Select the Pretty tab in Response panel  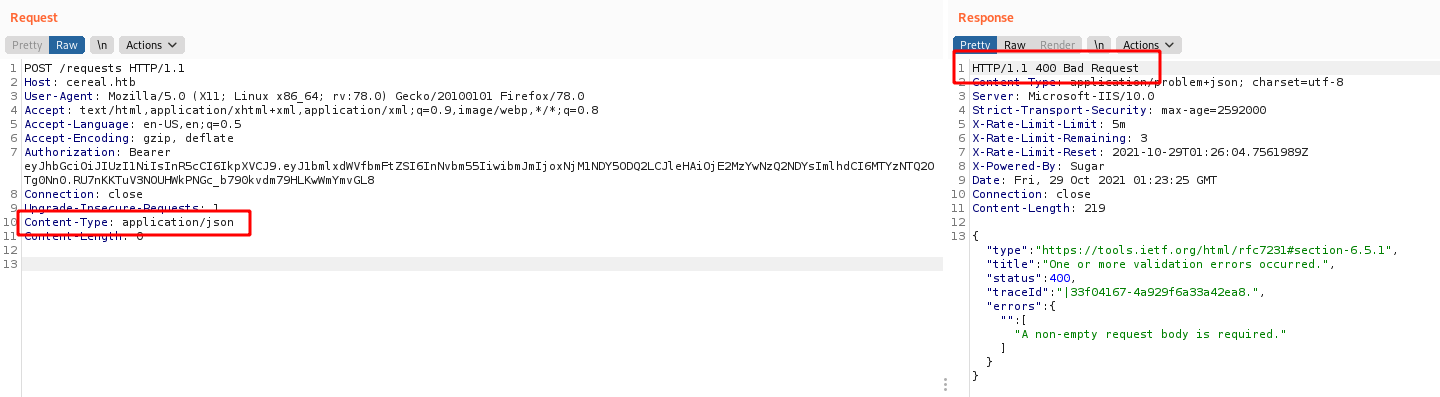[975, 45]
